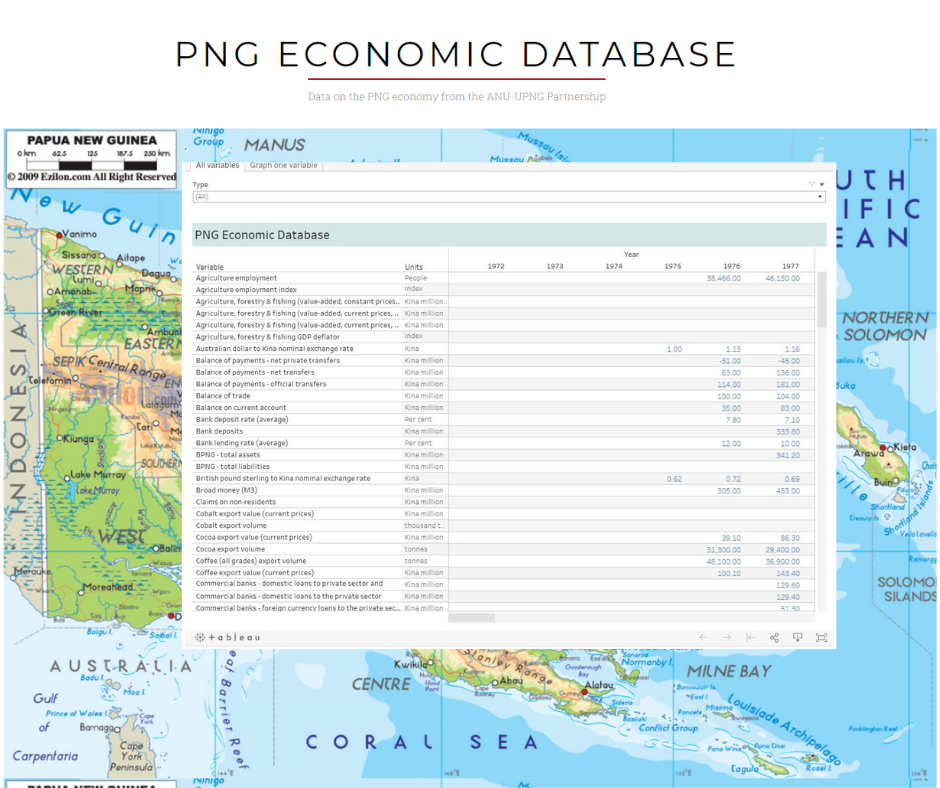Screen dimensions: 940x788
Task: Expand the dropdown arrow beside the funnel icon
Action: point(822,184)
